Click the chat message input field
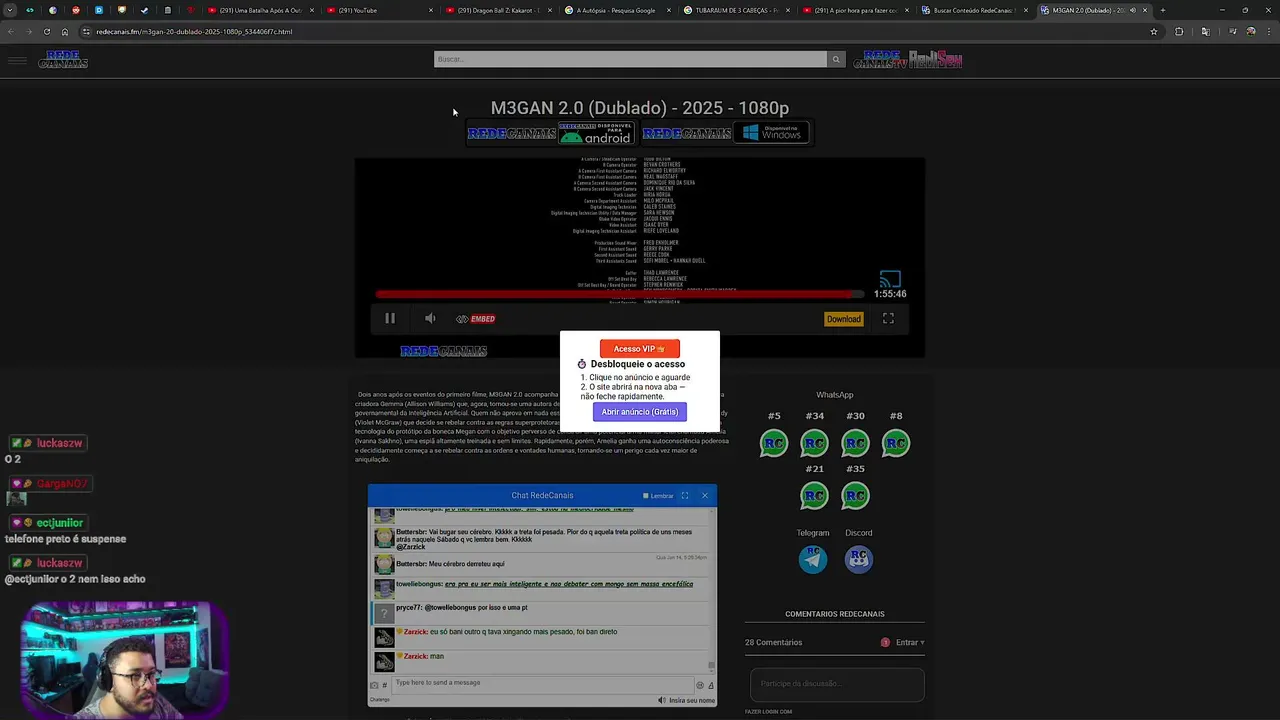The height and width of the screenshot is (720, 1280). [x=542, y=683]
